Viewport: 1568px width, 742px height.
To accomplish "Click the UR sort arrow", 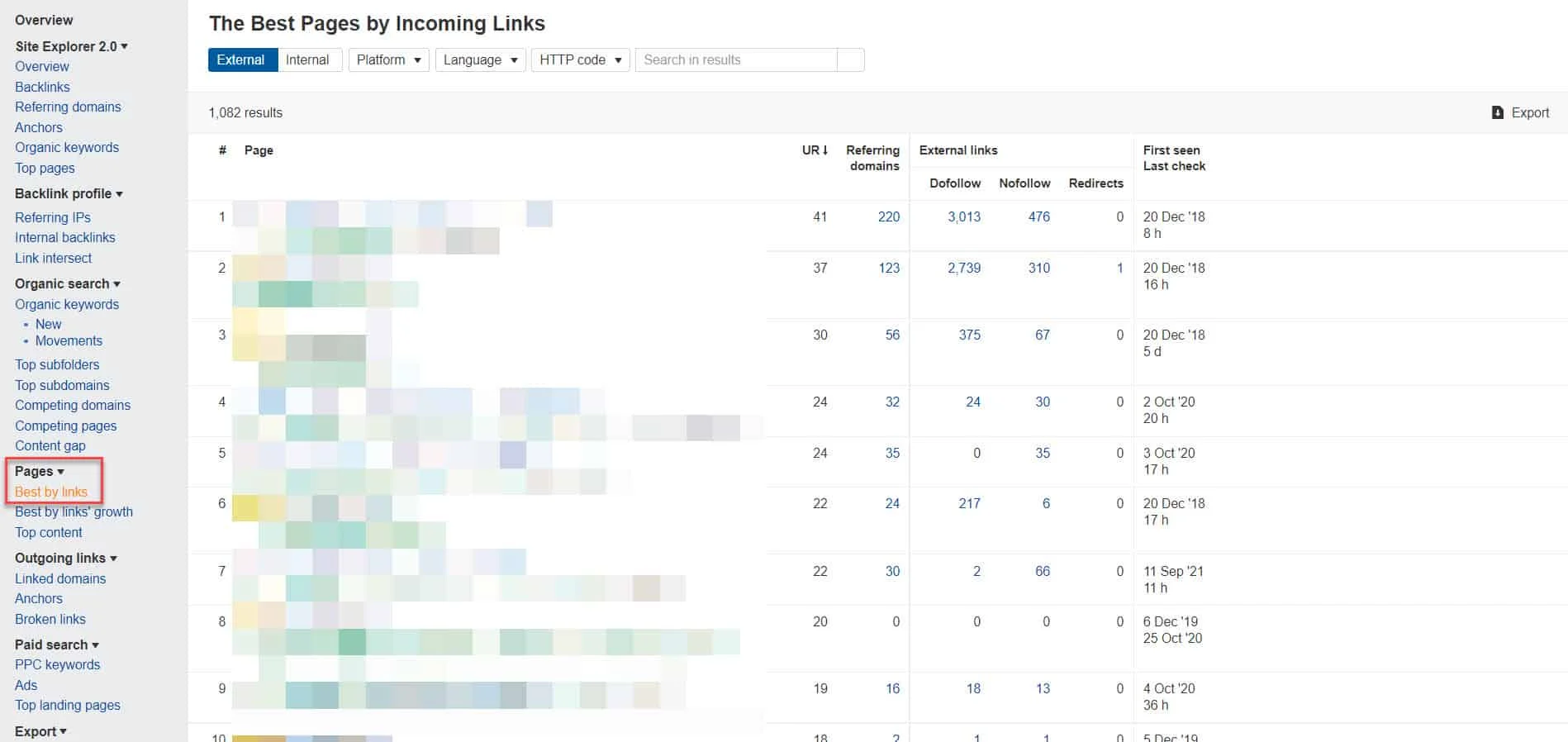I will pos(824,150).
